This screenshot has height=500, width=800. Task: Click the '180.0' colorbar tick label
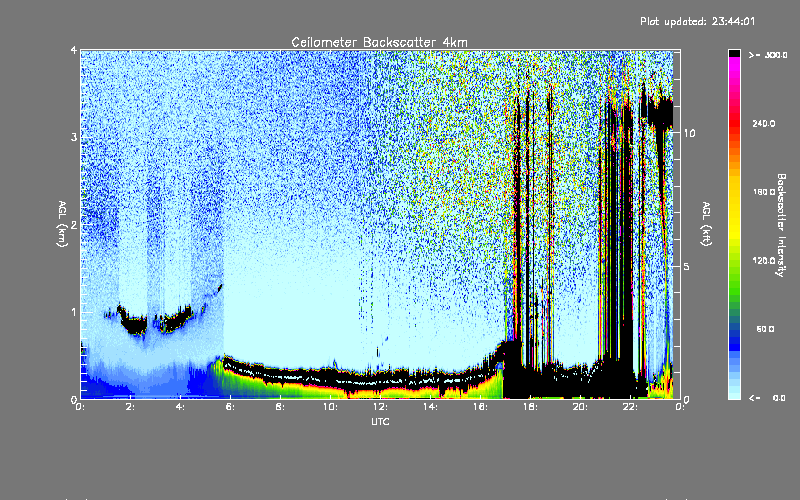pos(764,192)
